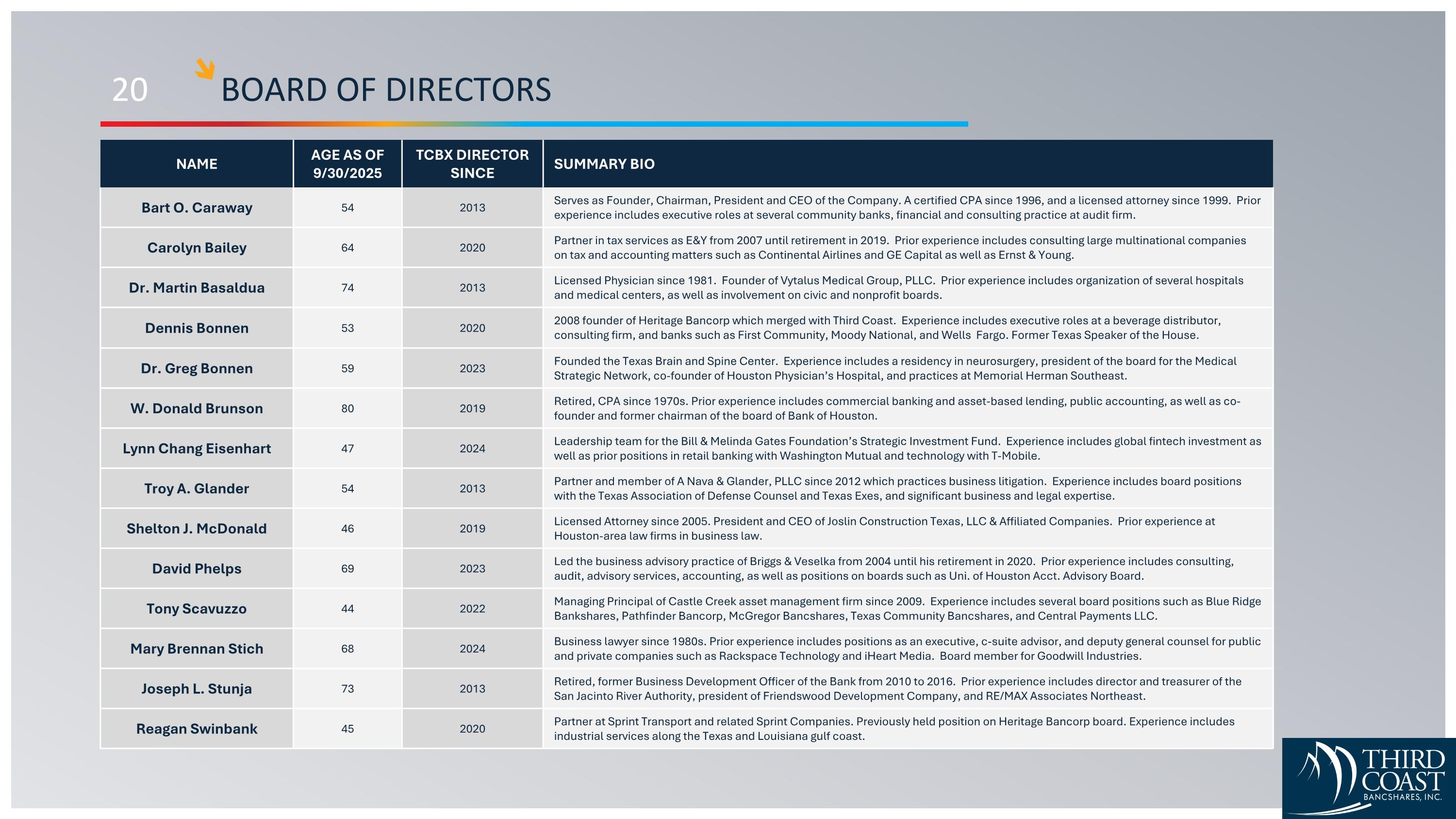Click Troy A. Glander's summary bio
Viewport: 1456px width, 819px height.
tap(897, 488)
